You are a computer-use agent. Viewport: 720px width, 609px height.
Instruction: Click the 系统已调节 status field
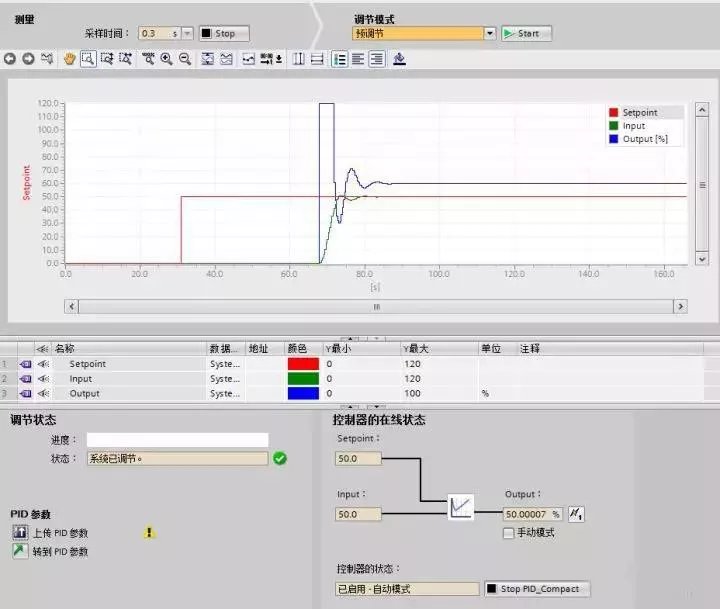[x=177, y=458]
